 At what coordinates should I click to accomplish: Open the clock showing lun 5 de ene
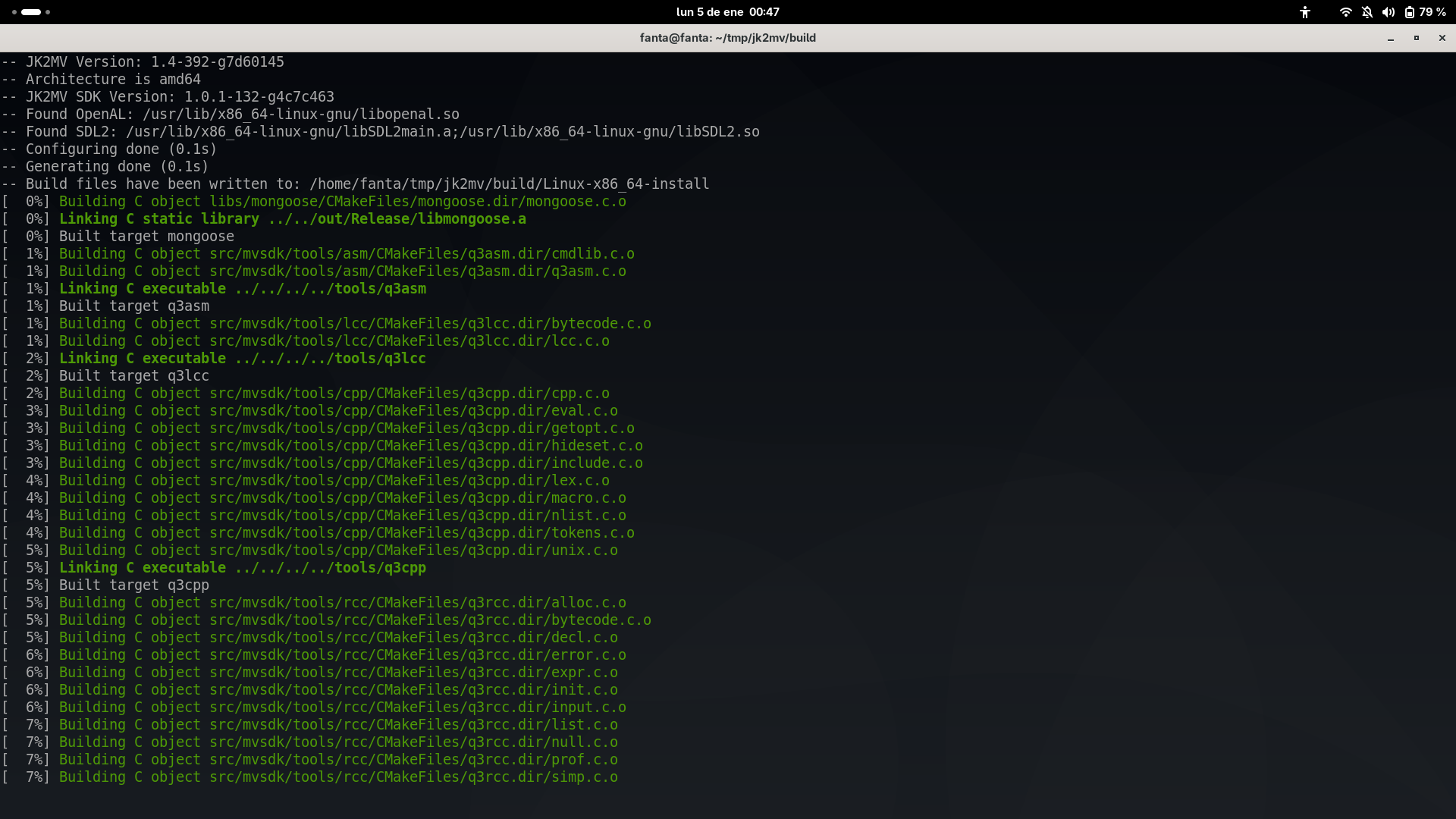[727, 12]
